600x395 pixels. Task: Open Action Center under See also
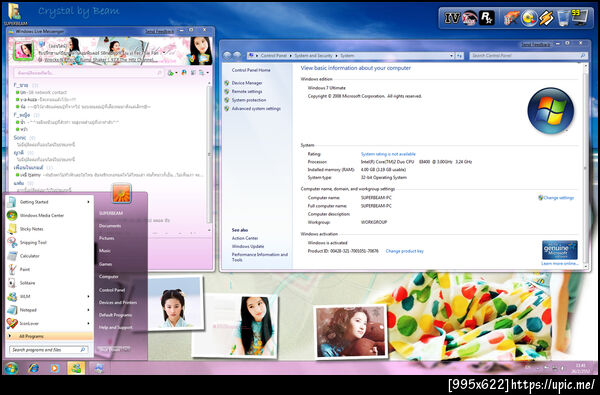tap(245, 238)
